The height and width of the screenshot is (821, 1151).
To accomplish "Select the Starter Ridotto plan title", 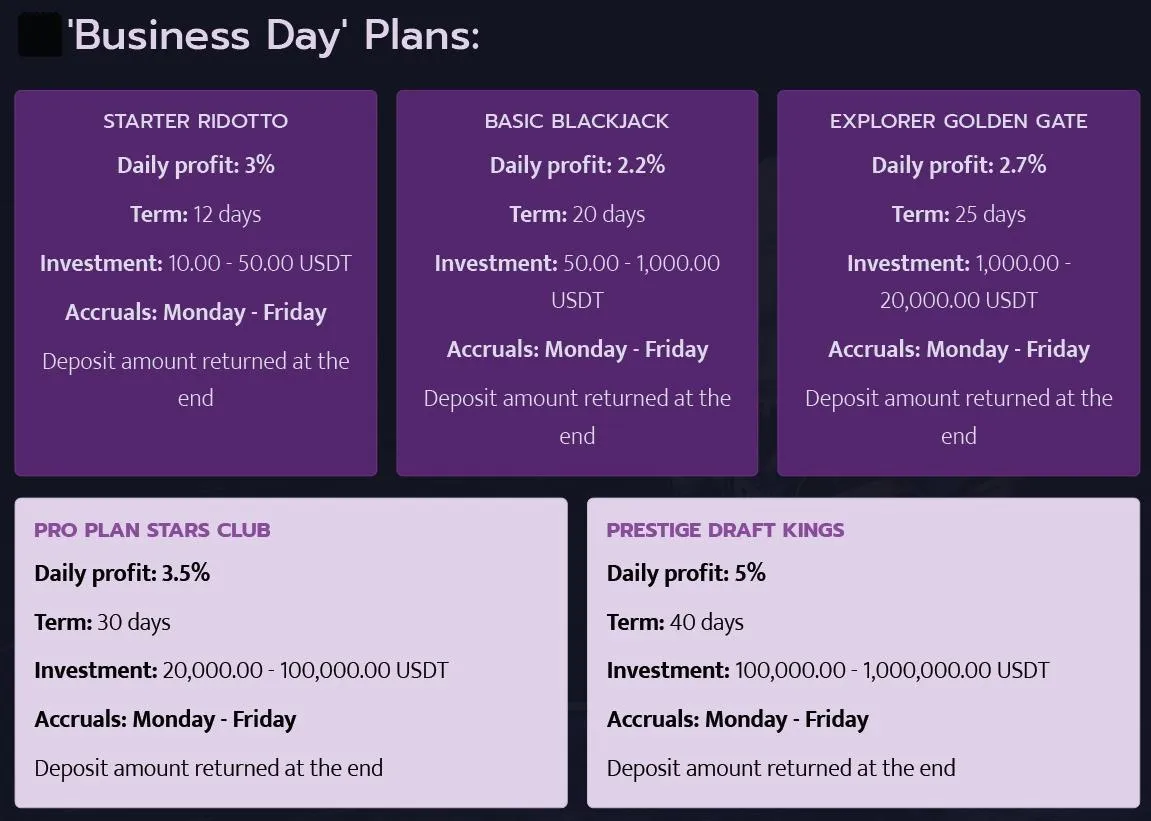I will [x=196, y=121].
